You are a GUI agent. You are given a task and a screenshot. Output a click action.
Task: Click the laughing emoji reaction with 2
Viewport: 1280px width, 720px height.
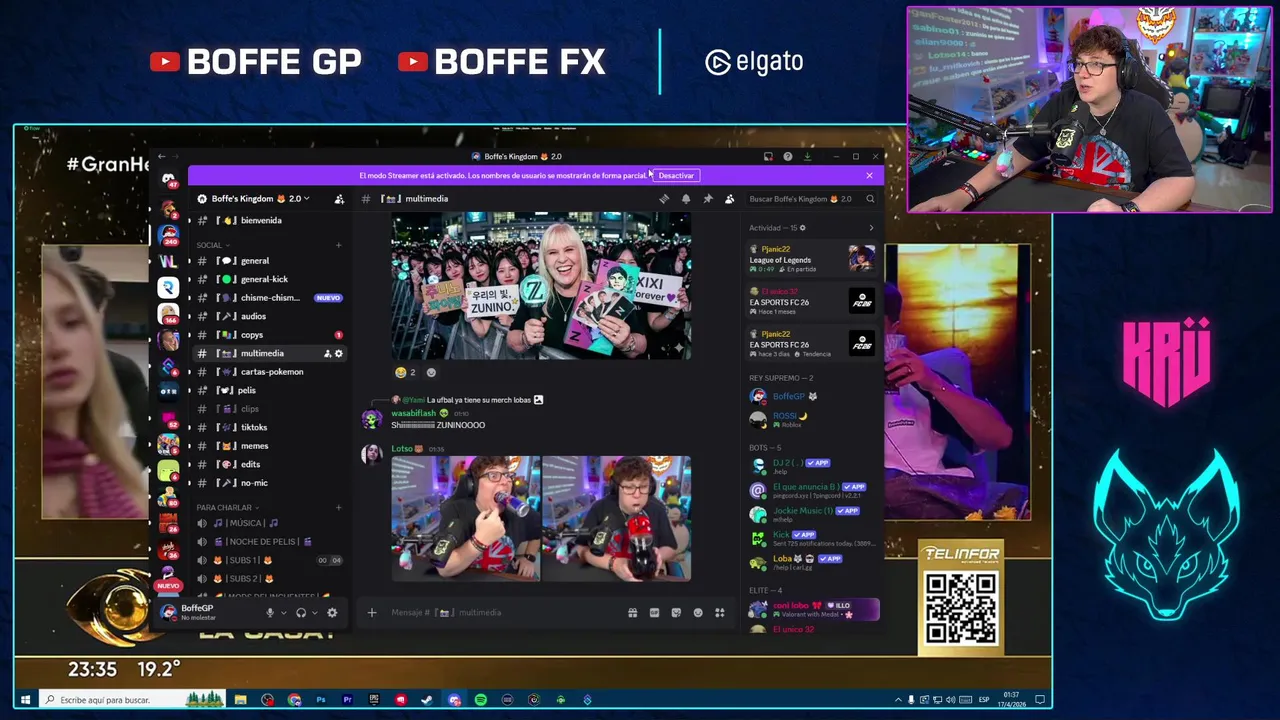[x=405, y=373]
